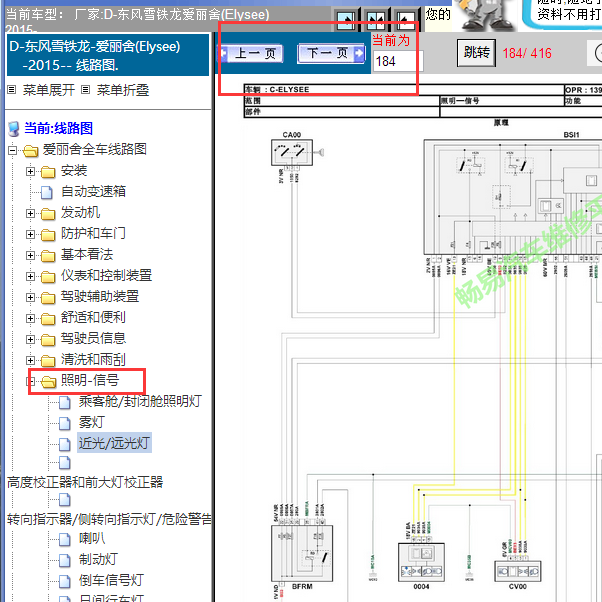Image resolution: width=602 pixels, height=602 pixels.
Task: Expand the 发动机 folder
Action: coord(30,213)
